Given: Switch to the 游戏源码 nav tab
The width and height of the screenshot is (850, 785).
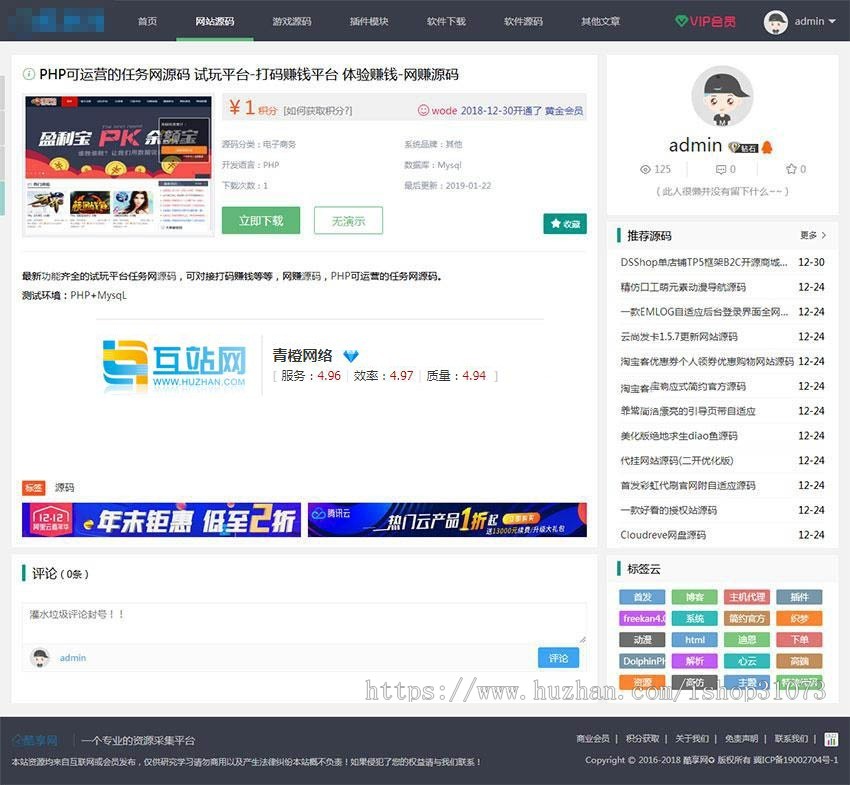Looking at the screenshot, I should click(291, 20).
